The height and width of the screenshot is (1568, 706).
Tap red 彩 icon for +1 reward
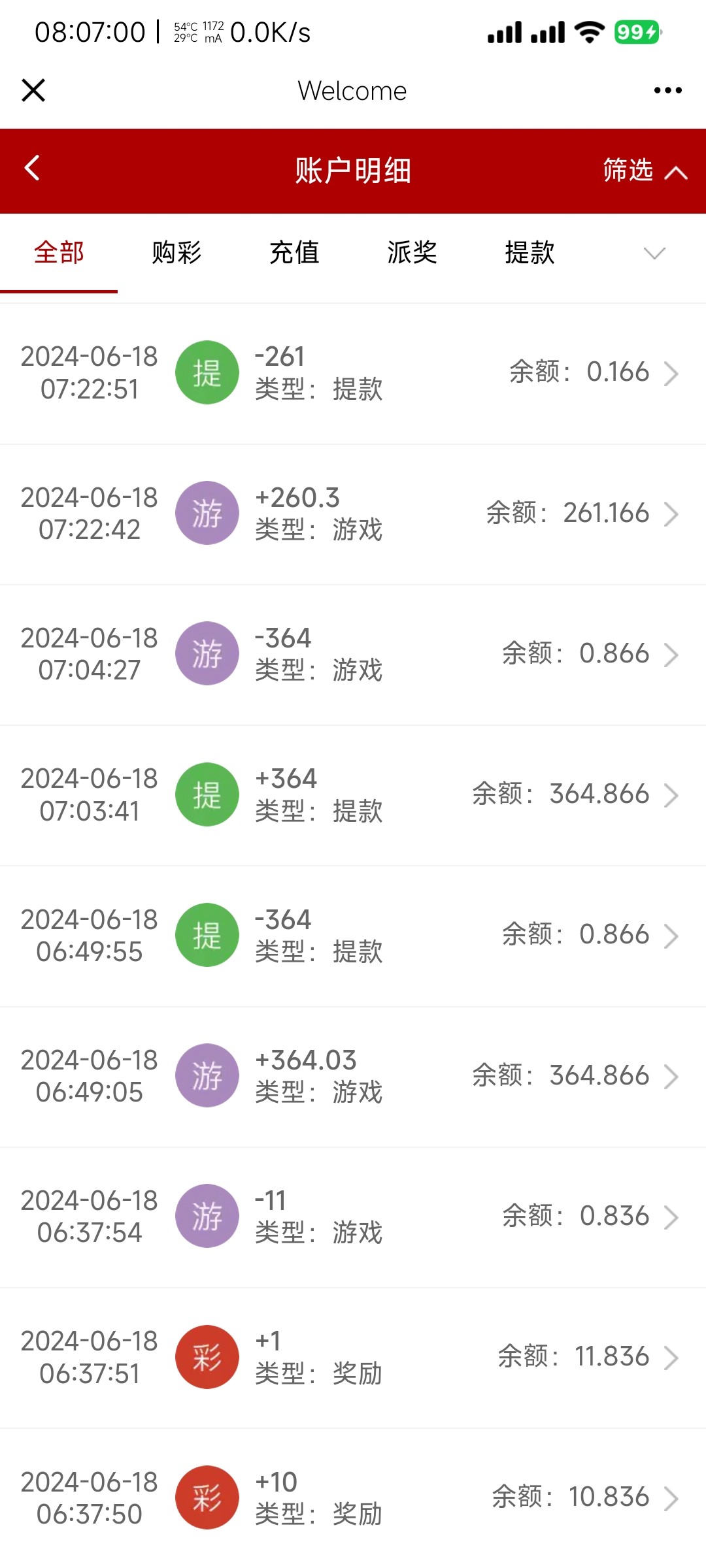(207, 1357)
